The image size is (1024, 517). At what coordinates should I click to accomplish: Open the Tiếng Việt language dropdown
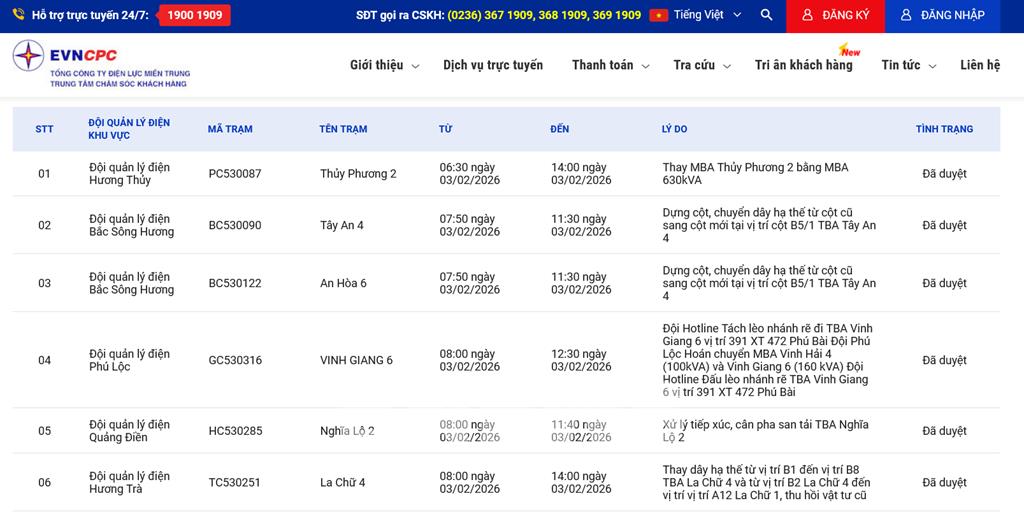point(707,15)
